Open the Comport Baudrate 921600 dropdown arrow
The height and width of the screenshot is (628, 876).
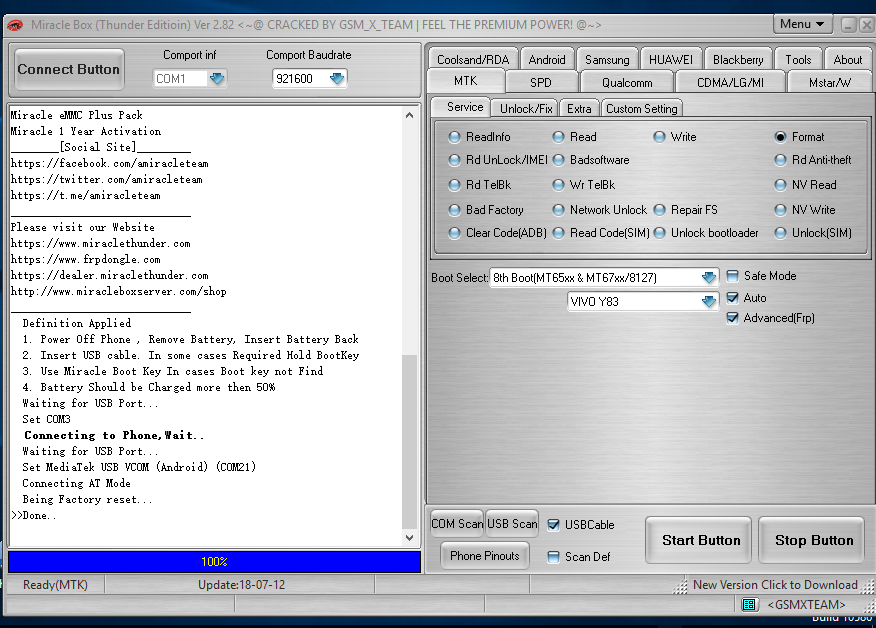coord(336,78)
